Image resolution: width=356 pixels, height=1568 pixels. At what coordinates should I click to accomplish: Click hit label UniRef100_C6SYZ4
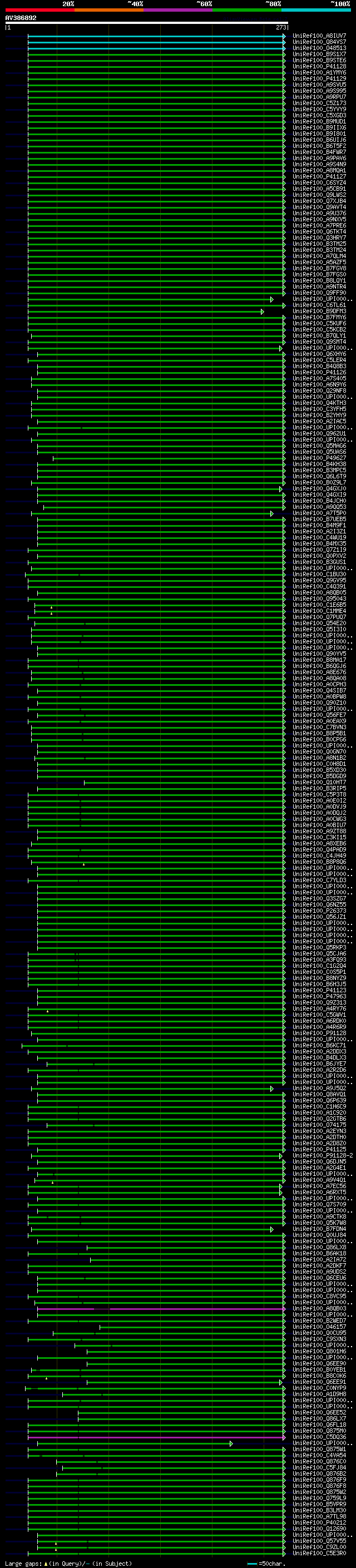(x=319, y=182)
